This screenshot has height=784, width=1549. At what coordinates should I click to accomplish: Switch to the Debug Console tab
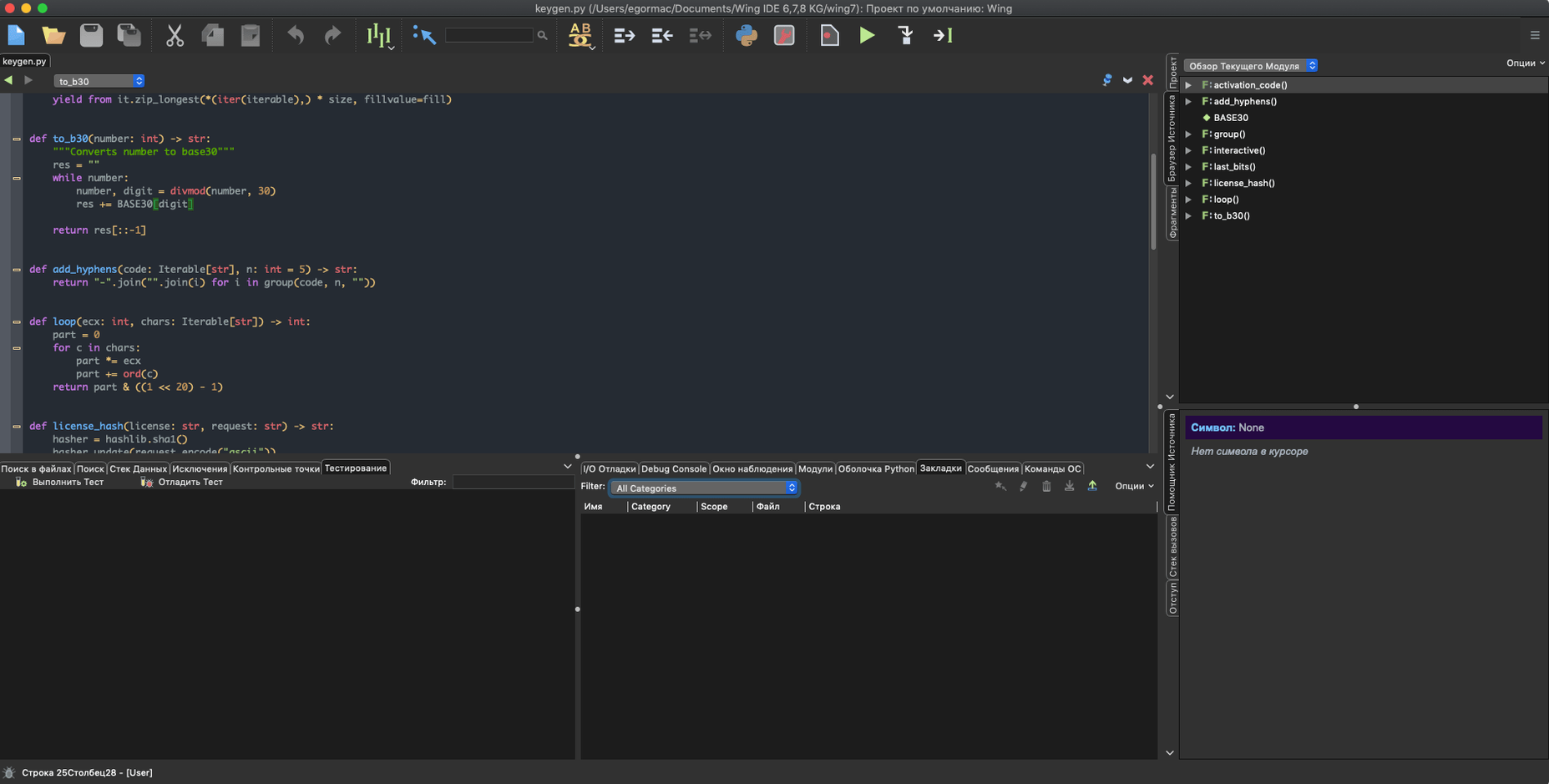[674, 468]
